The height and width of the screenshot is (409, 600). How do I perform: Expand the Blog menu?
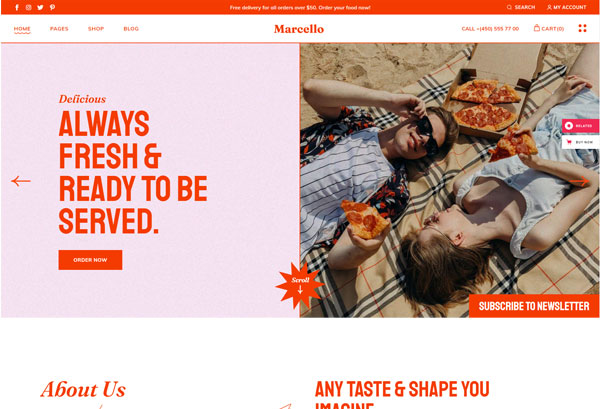[x=131, y=29]
